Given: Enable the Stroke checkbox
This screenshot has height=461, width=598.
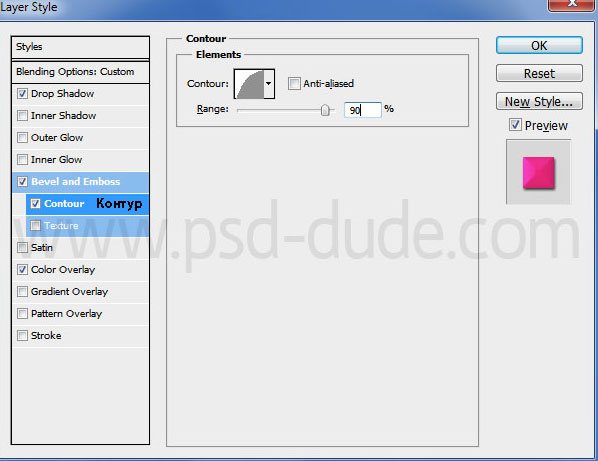Looking at the screenshot, I should [x=23, y=336].
